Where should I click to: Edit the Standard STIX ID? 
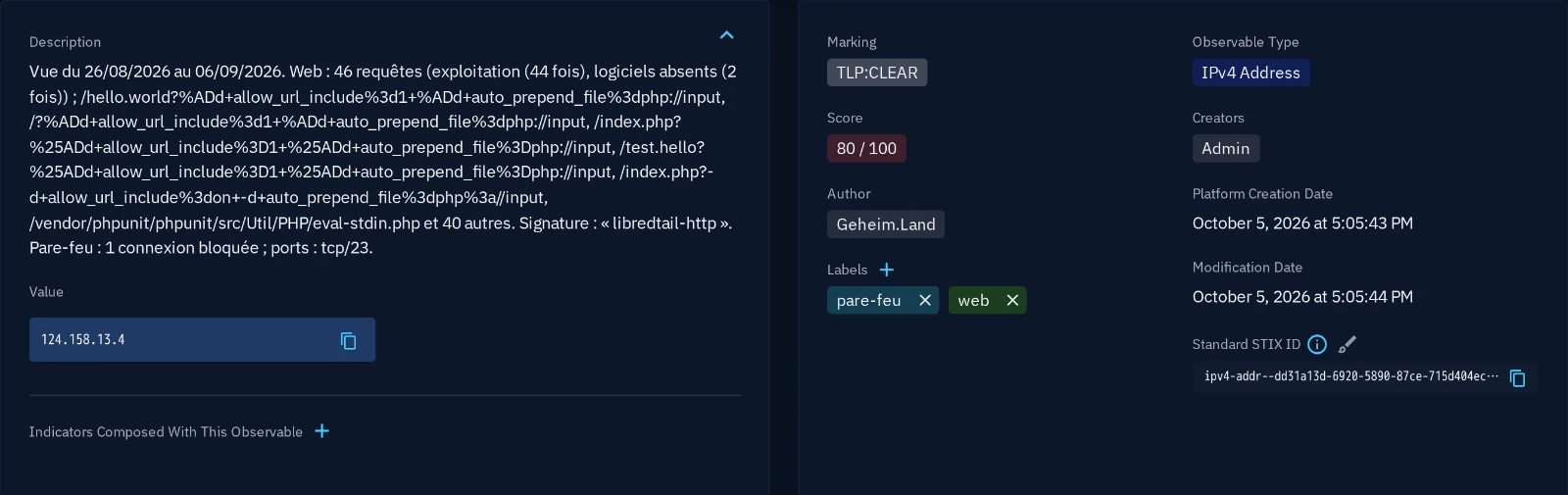click(1347, 344)
